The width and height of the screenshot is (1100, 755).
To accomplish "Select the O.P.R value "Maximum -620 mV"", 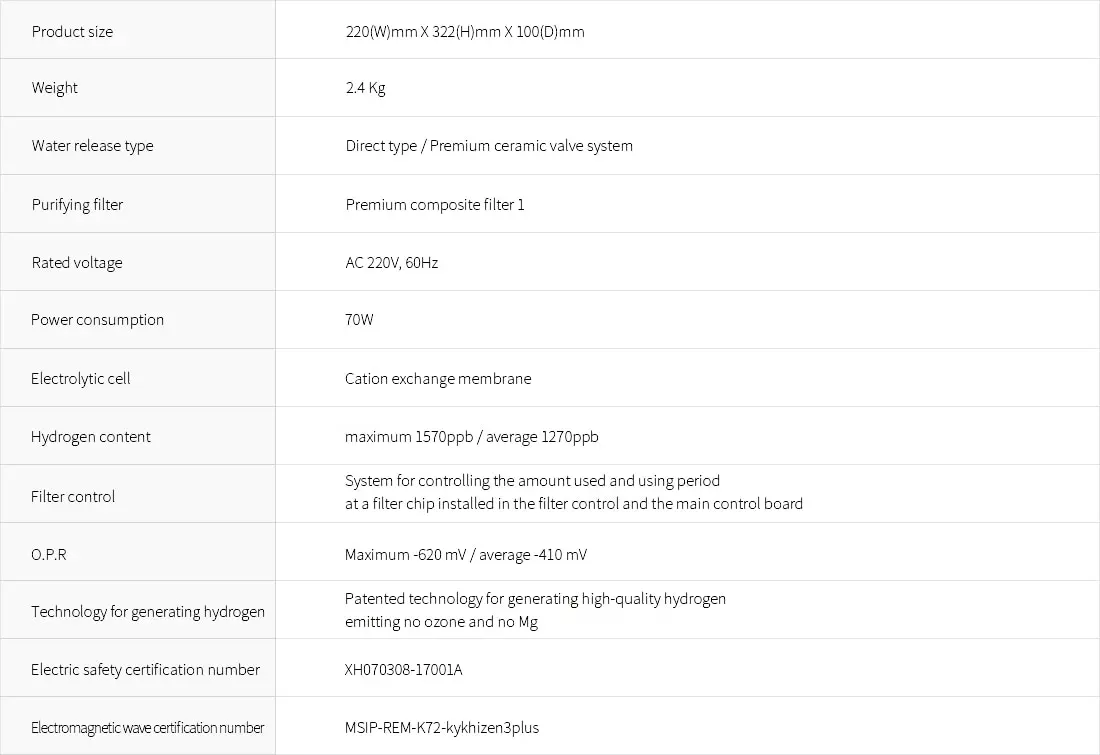I will 406,555.
